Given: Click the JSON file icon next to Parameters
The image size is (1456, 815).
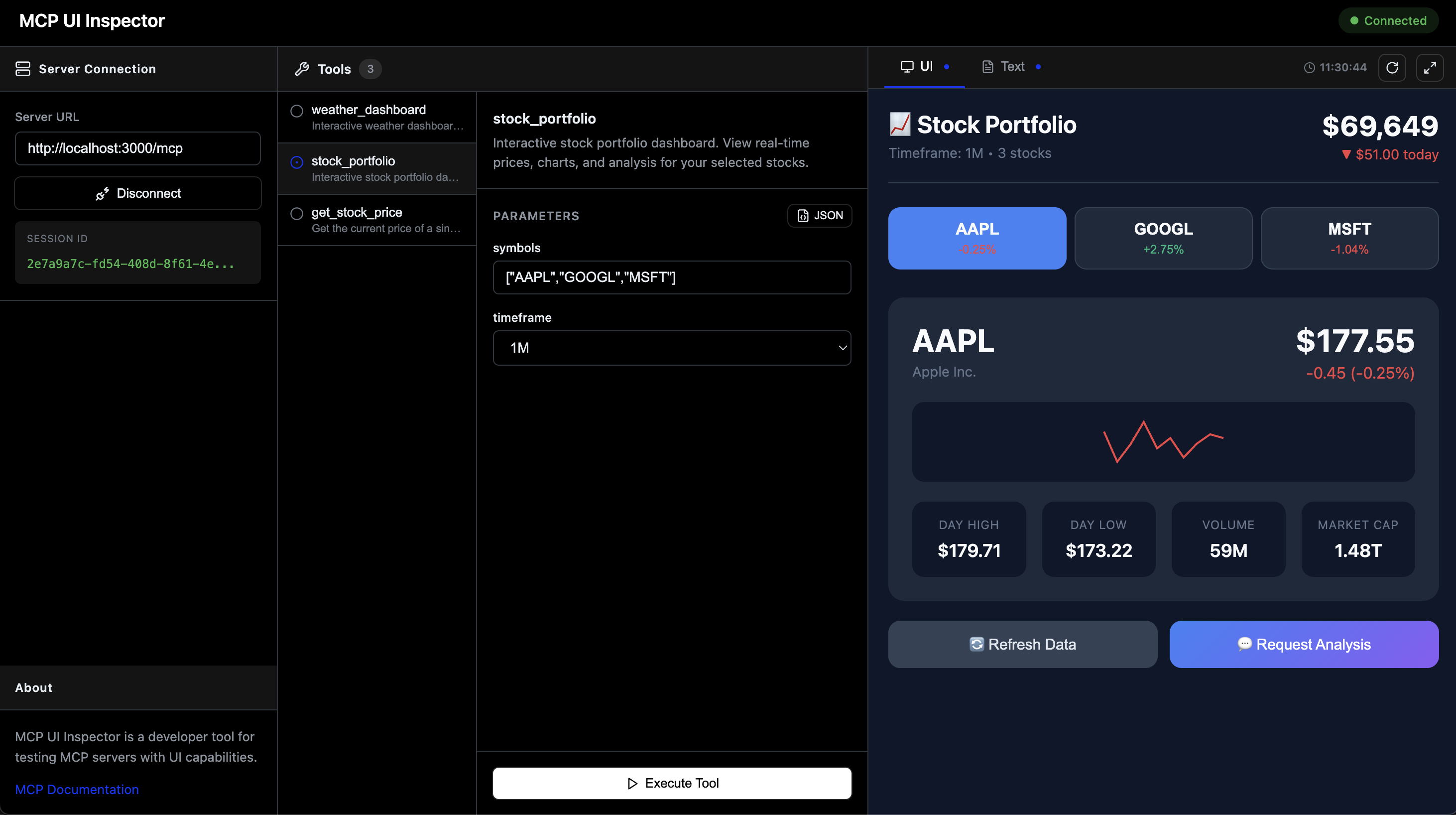Looking at the screenshot, I should [803, 216].
